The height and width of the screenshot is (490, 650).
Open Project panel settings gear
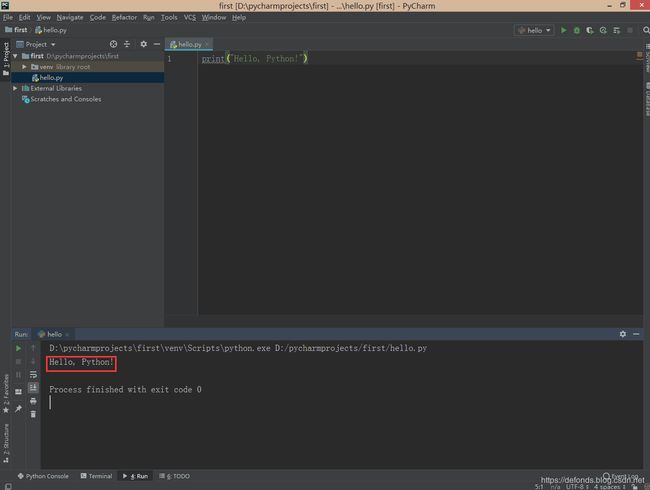[143, 44]
